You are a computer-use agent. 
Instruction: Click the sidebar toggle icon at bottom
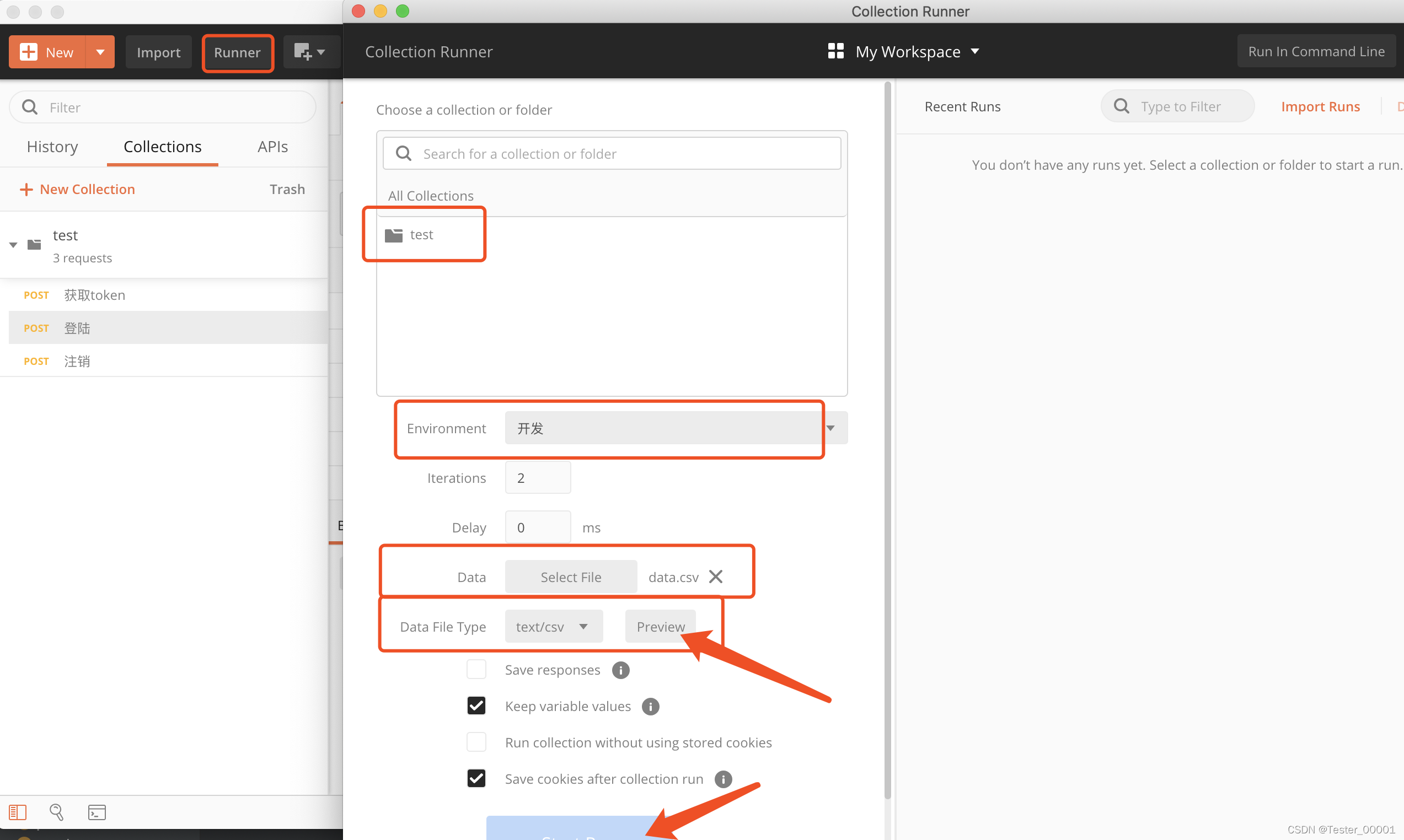click(18, 812)
